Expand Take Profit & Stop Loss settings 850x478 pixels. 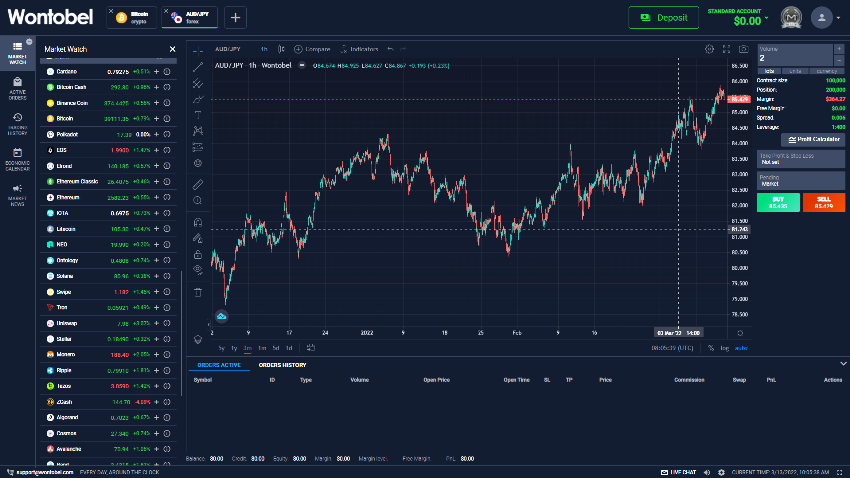pyautogui.click(x=801, y=159)
